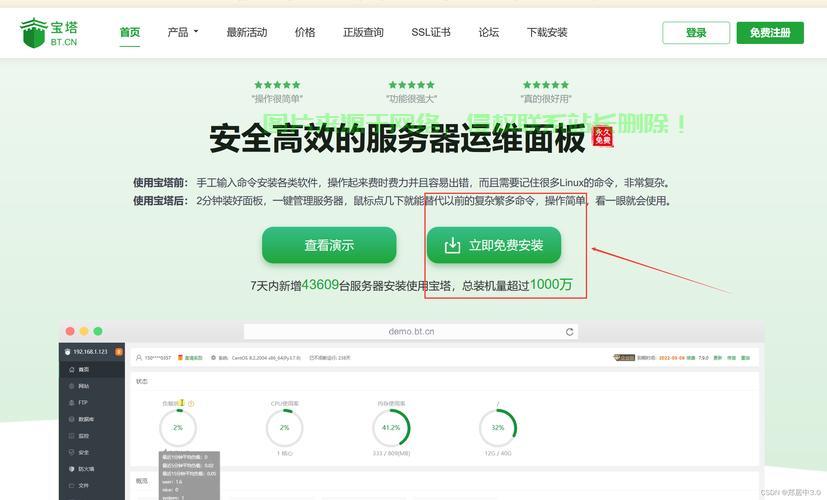
Task: Click the "操作很简单" review text
Action: (x=277, y=99)
